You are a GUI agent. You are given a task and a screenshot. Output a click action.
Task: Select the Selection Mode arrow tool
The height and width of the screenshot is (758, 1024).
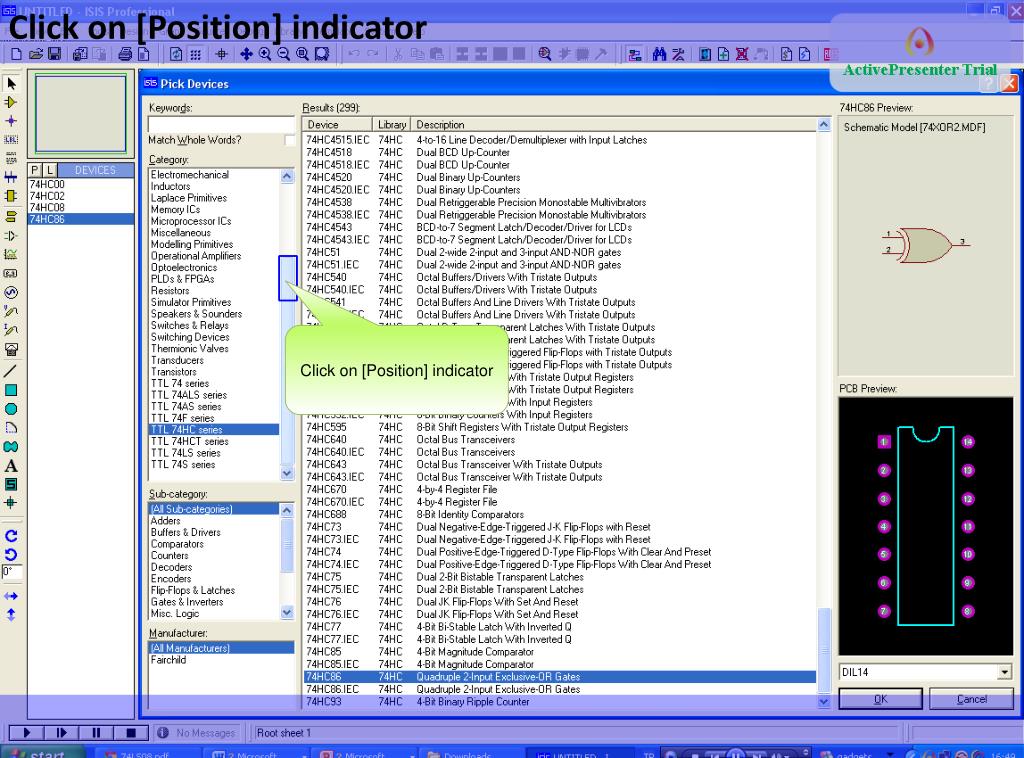(11, 84)
